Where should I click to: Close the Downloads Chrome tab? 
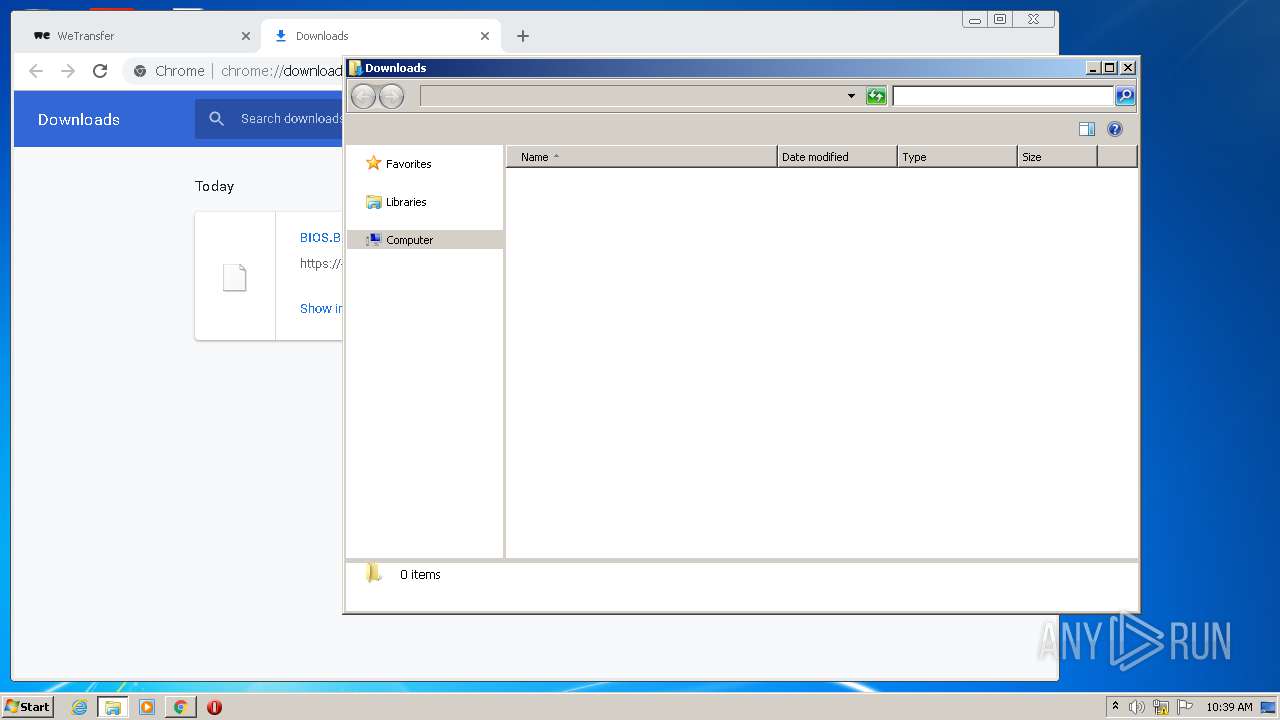click(x=485, y=36)
